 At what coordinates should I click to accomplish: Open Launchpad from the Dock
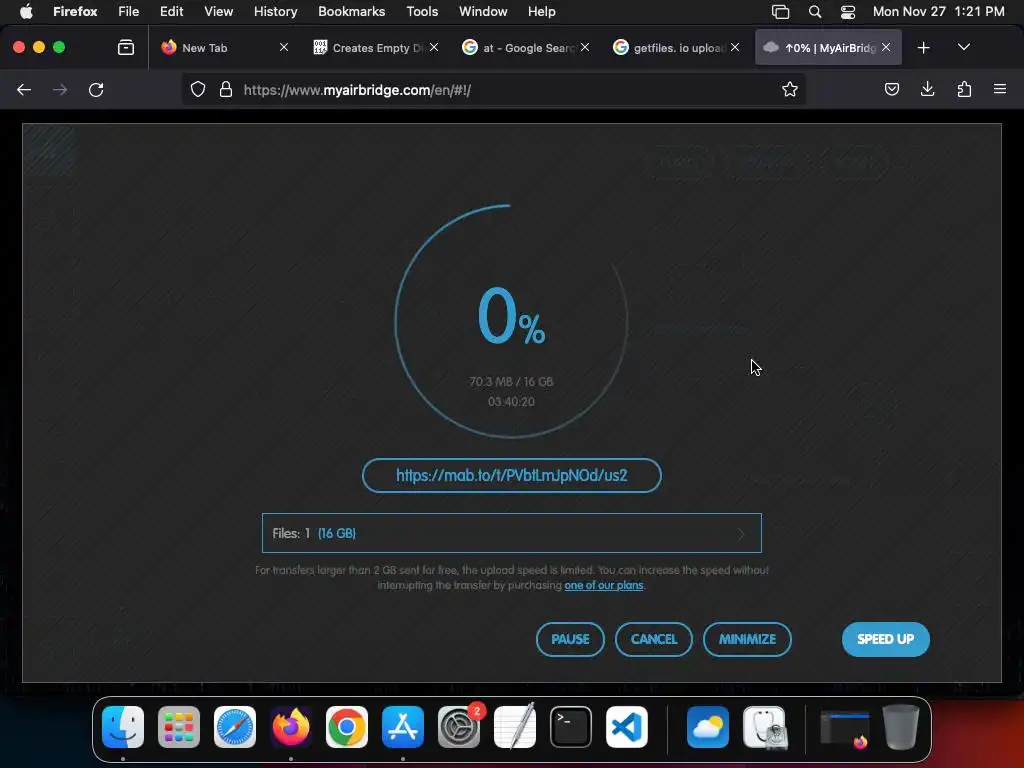pos(179,727)
